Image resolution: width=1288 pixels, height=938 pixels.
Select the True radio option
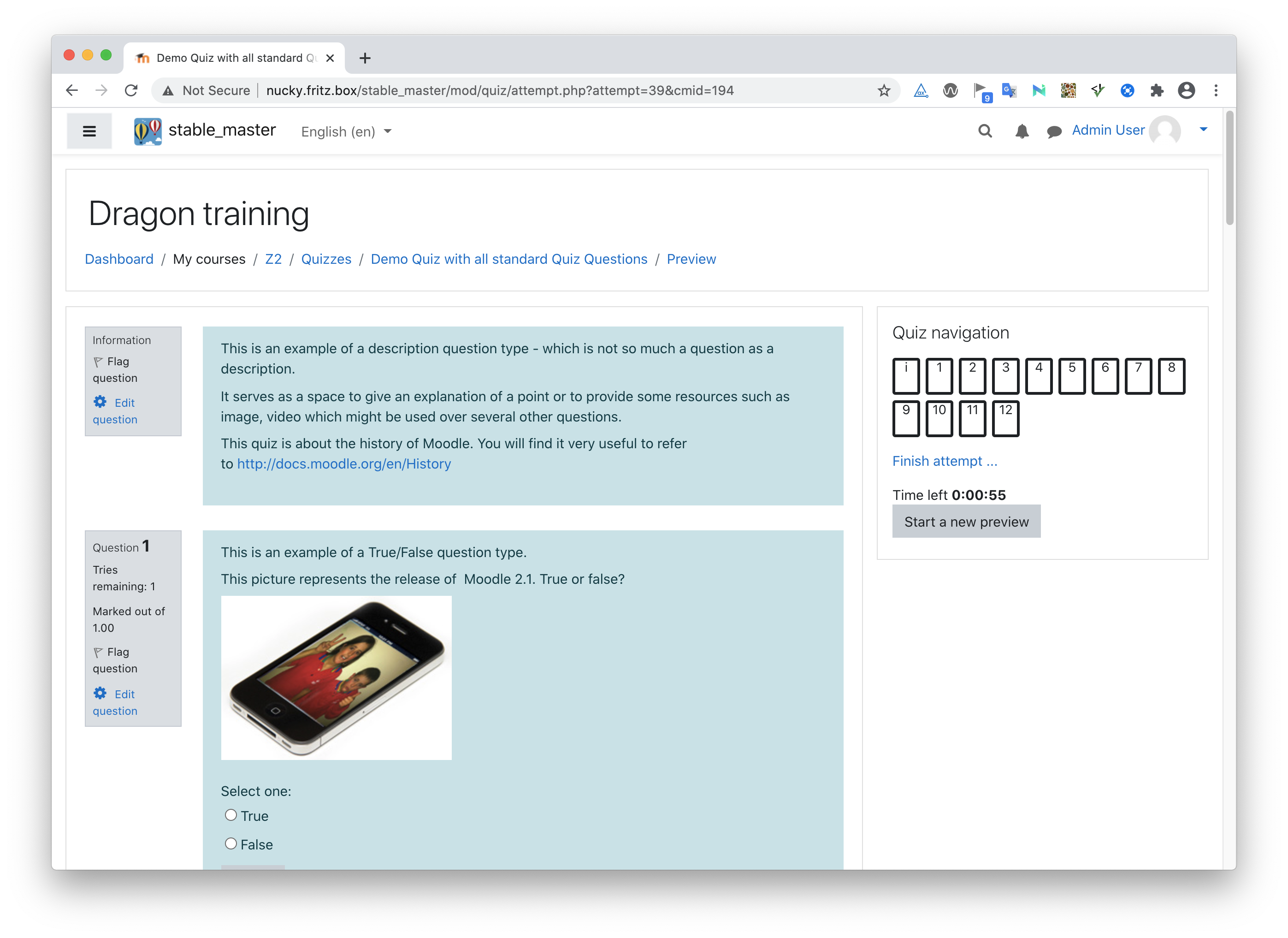230,815
